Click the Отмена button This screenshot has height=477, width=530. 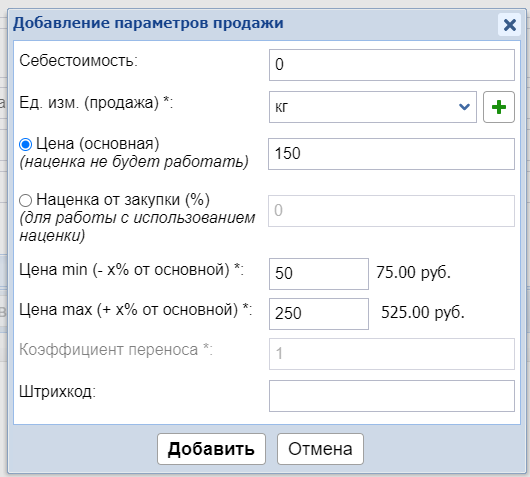point(320,449)
